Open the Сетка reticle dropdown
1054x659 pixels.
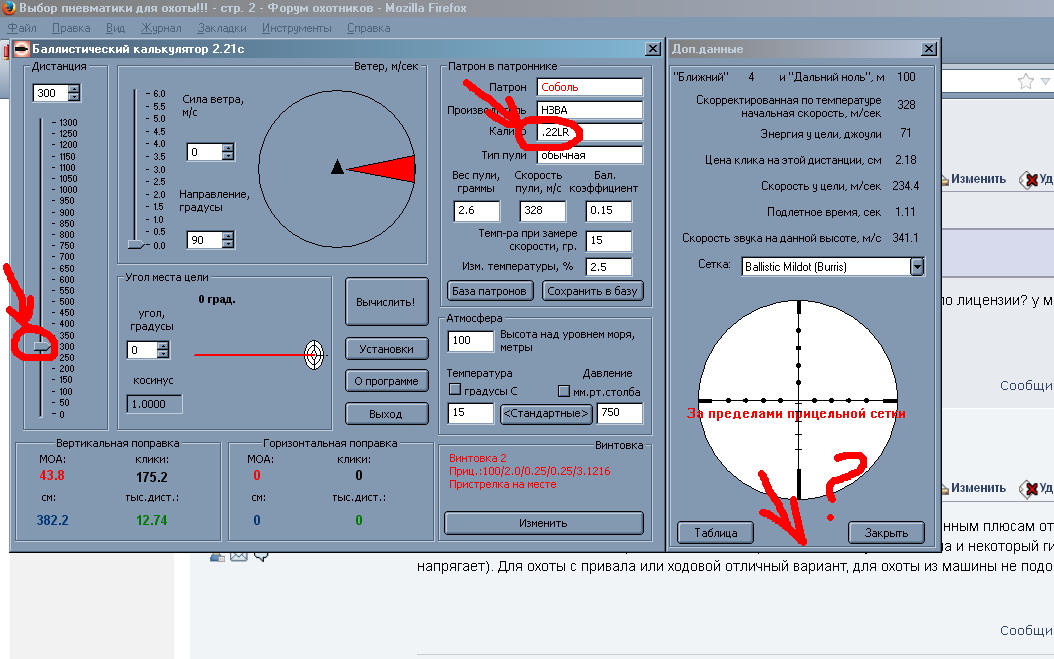(916, 267)
